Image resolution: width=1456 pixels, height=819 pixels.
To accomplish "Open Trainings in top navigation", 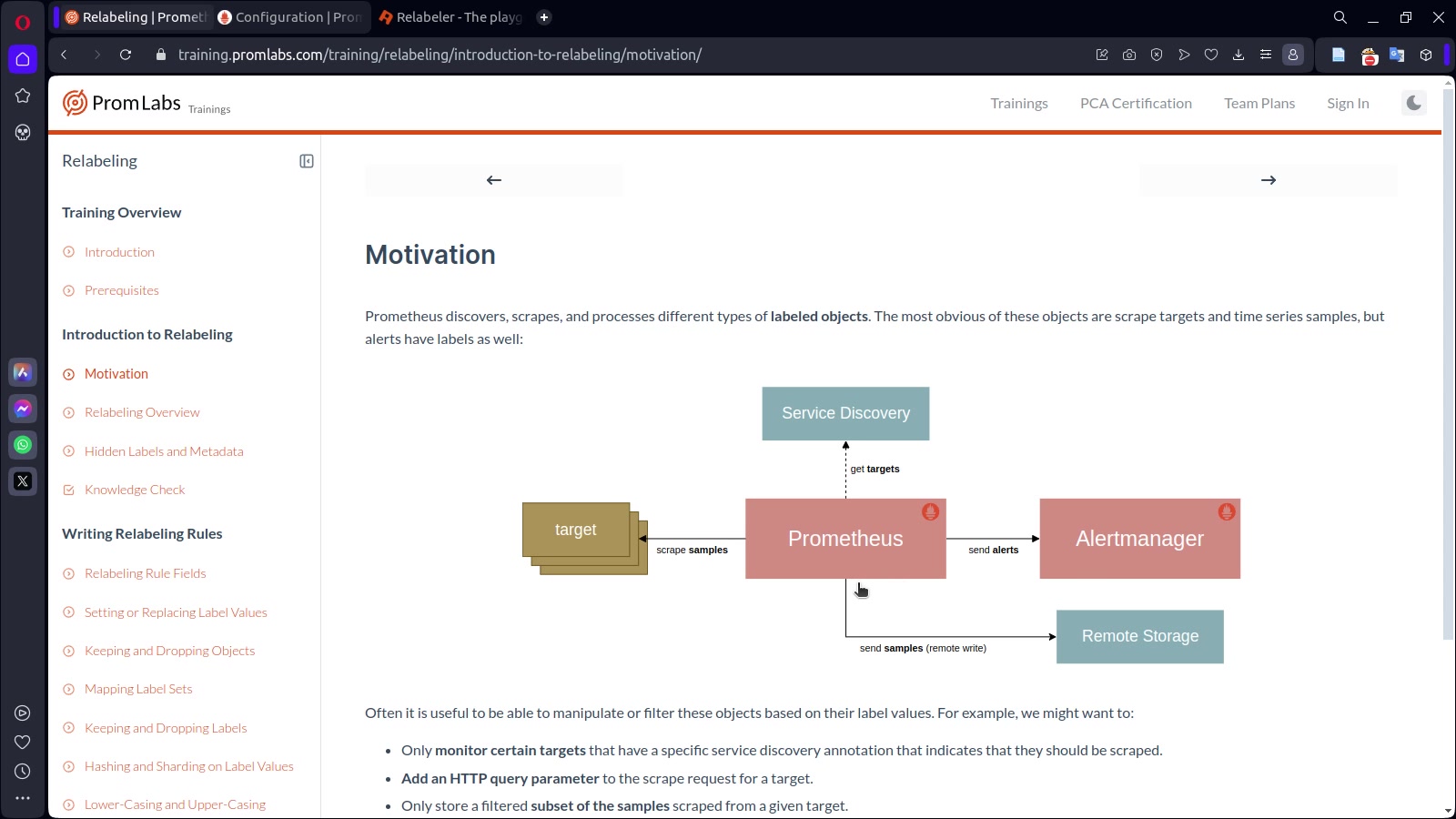I will pyautogui.click(x=1019, y=104).
